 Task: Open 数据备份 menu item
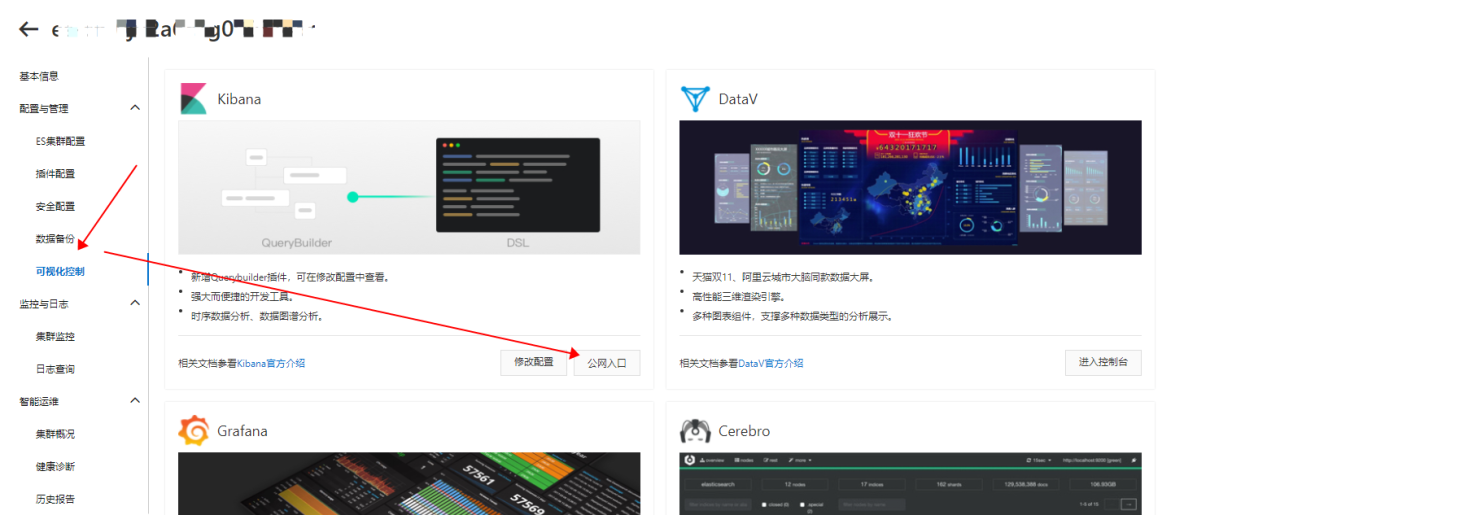click(x=55, y=238)
